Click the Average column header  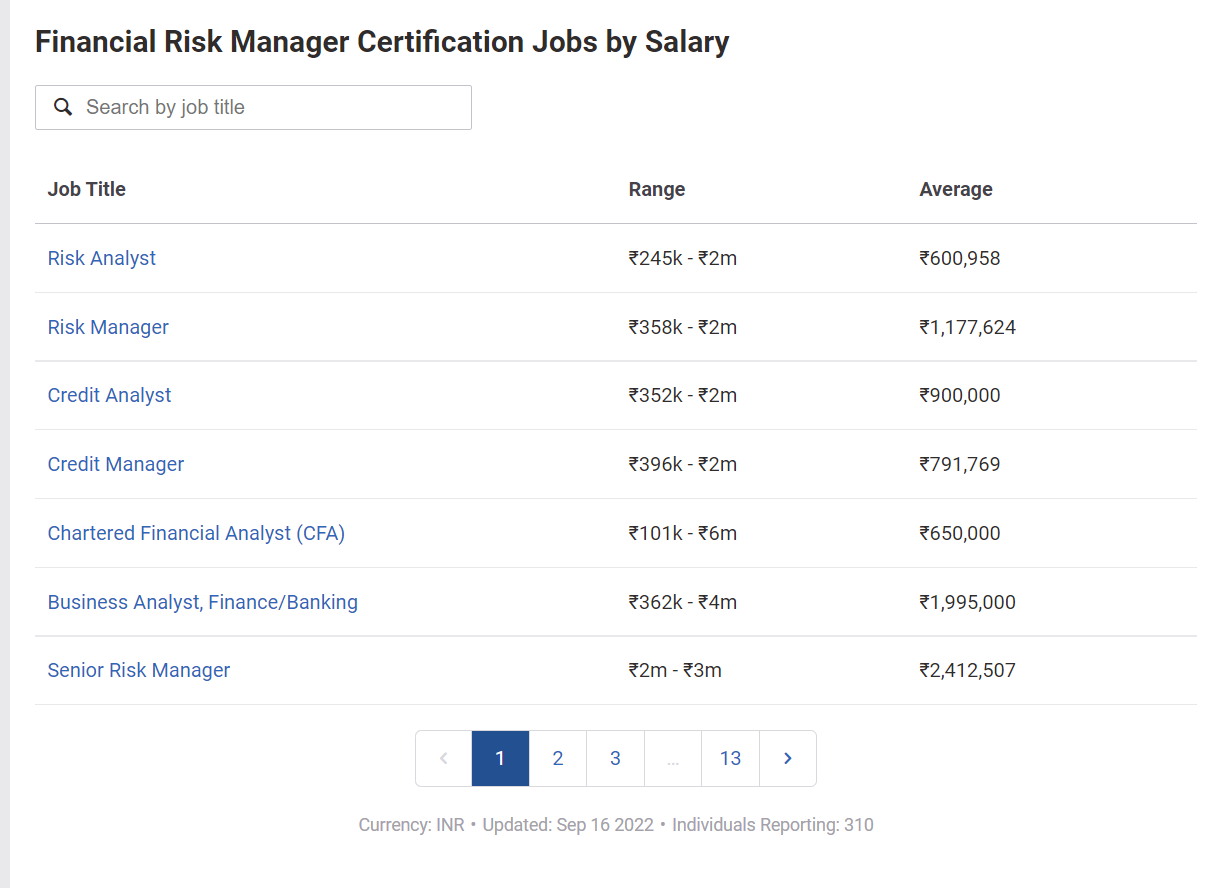click(956, 189)
